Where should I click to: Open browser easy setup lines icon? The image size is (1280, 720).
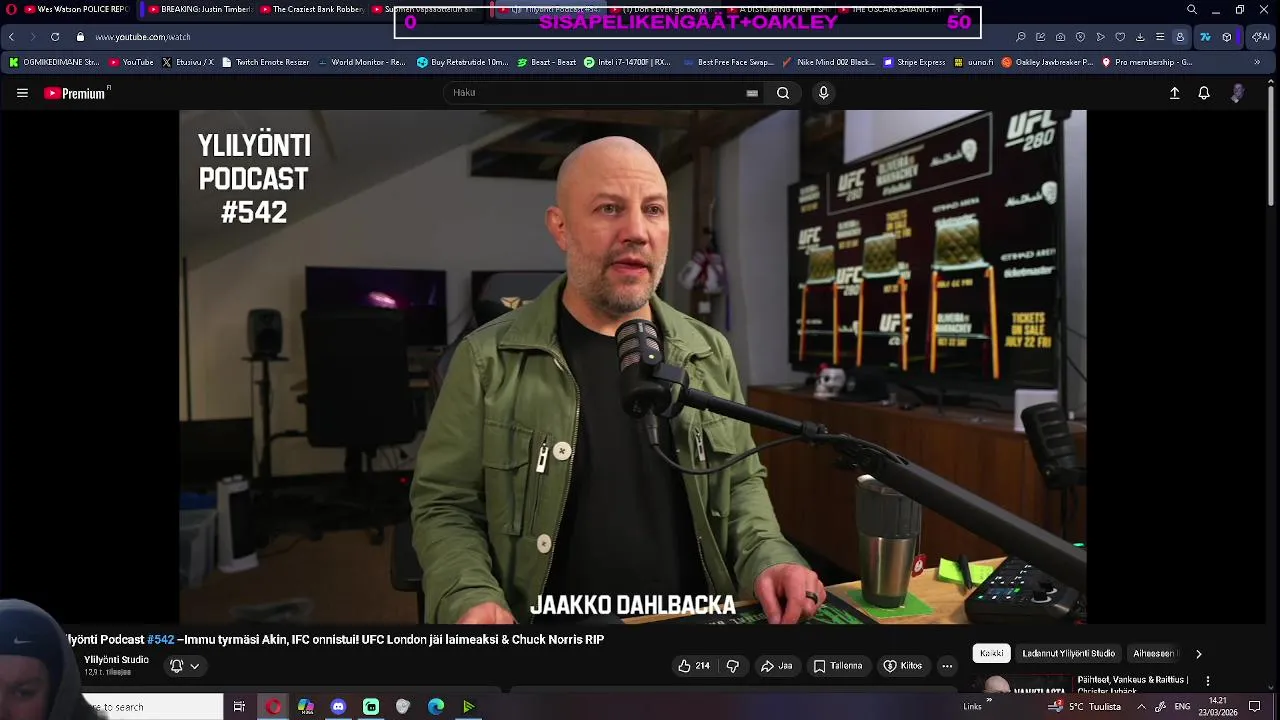[x=1160, y=37]
